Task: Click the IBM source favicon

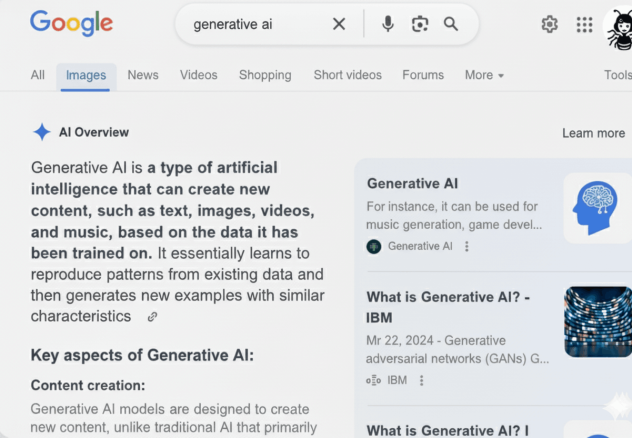Action: [x=373, y=380]
